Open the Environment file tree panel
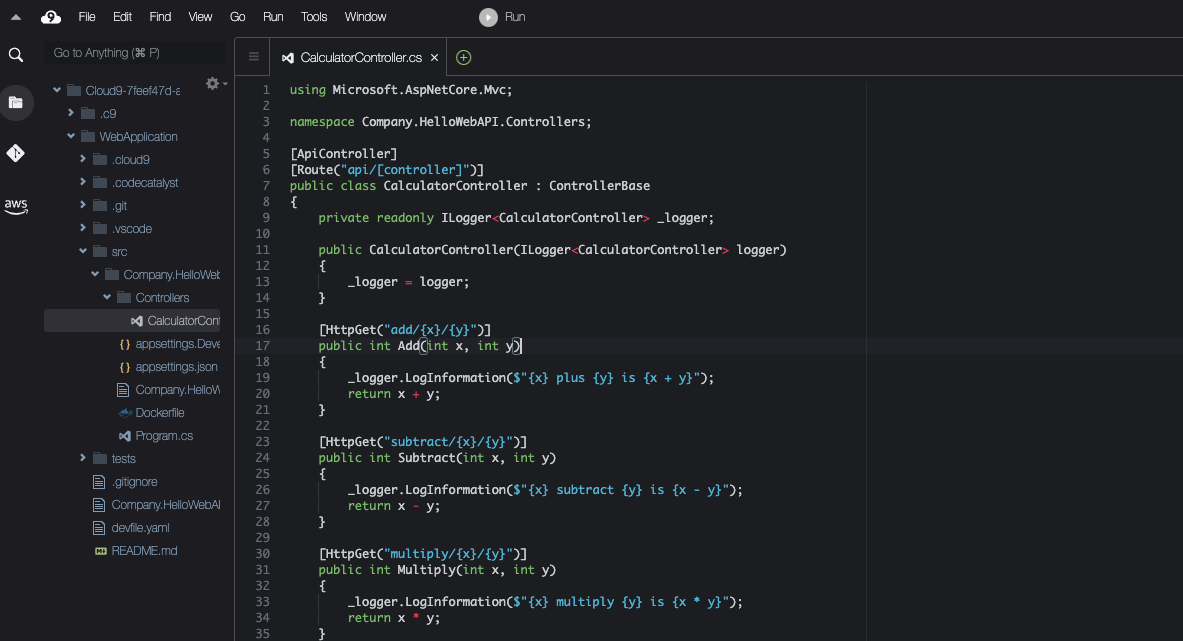Viewport: 1183px width, 641px height. (16, 102)
